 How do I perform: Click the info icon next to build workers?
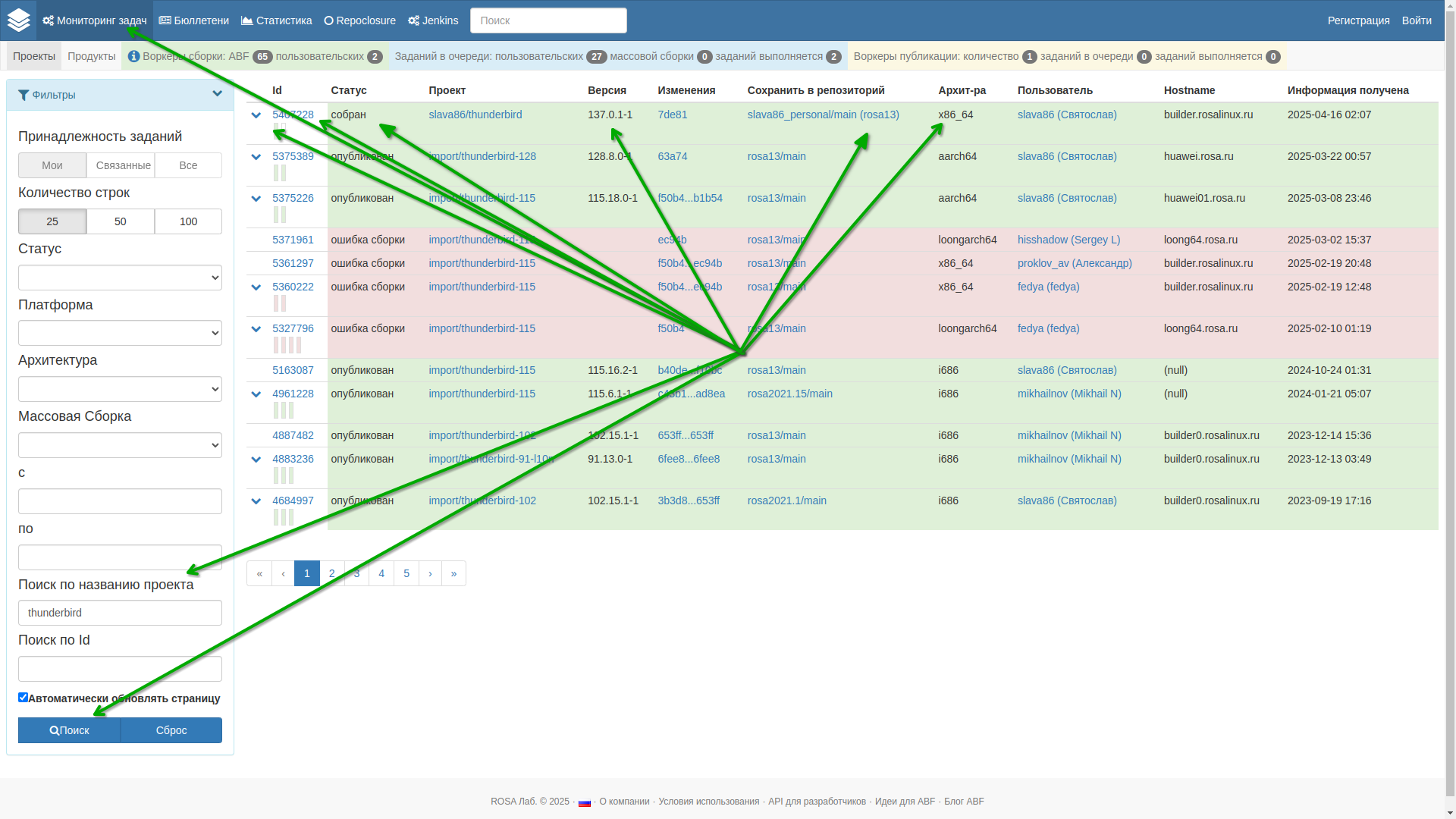coord(133,56)
